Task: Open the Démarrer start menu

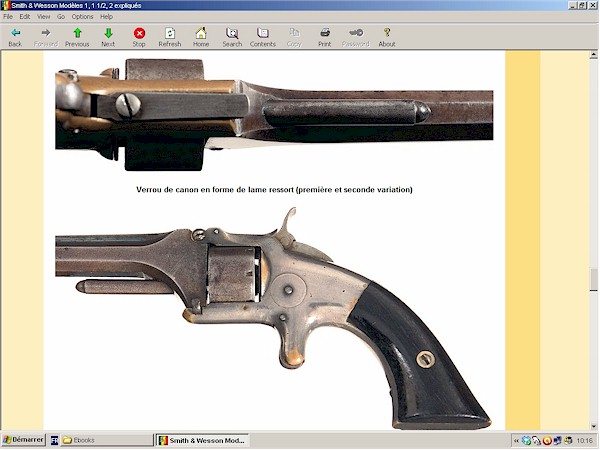Action: [23, 440]
